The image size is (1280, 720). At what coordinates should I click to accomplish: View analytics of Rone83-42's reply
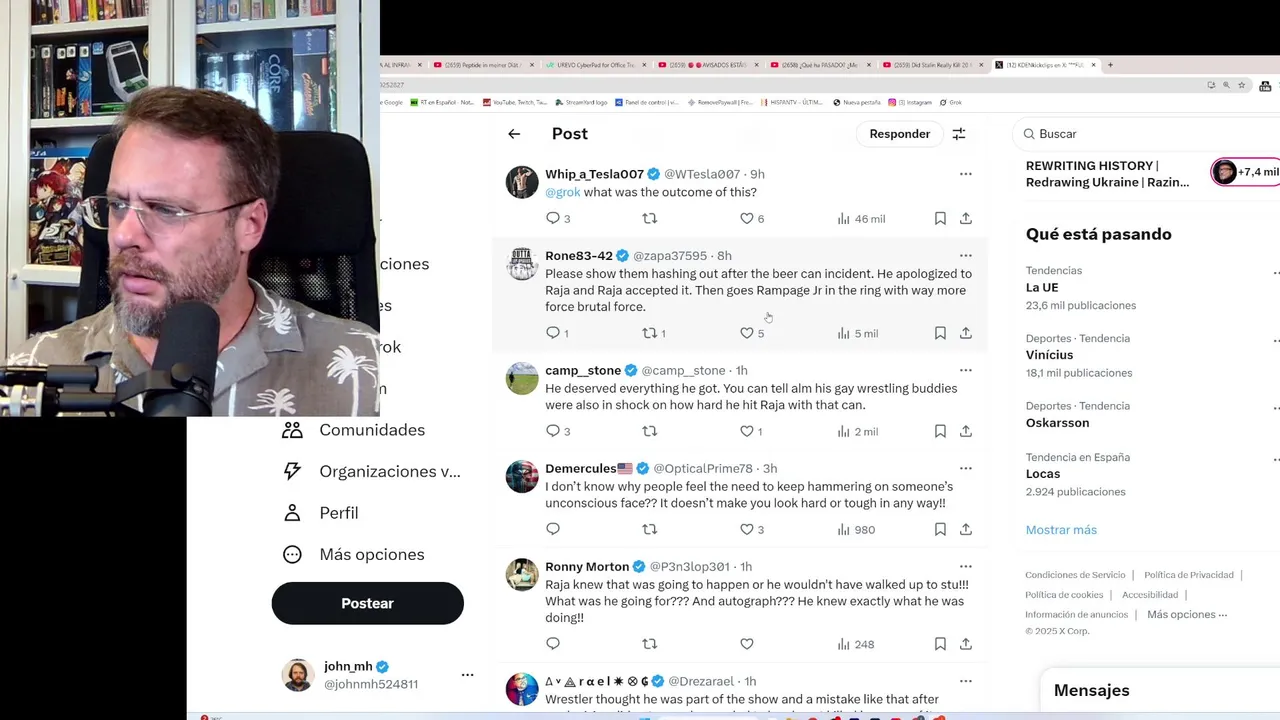tap(858, 333)
